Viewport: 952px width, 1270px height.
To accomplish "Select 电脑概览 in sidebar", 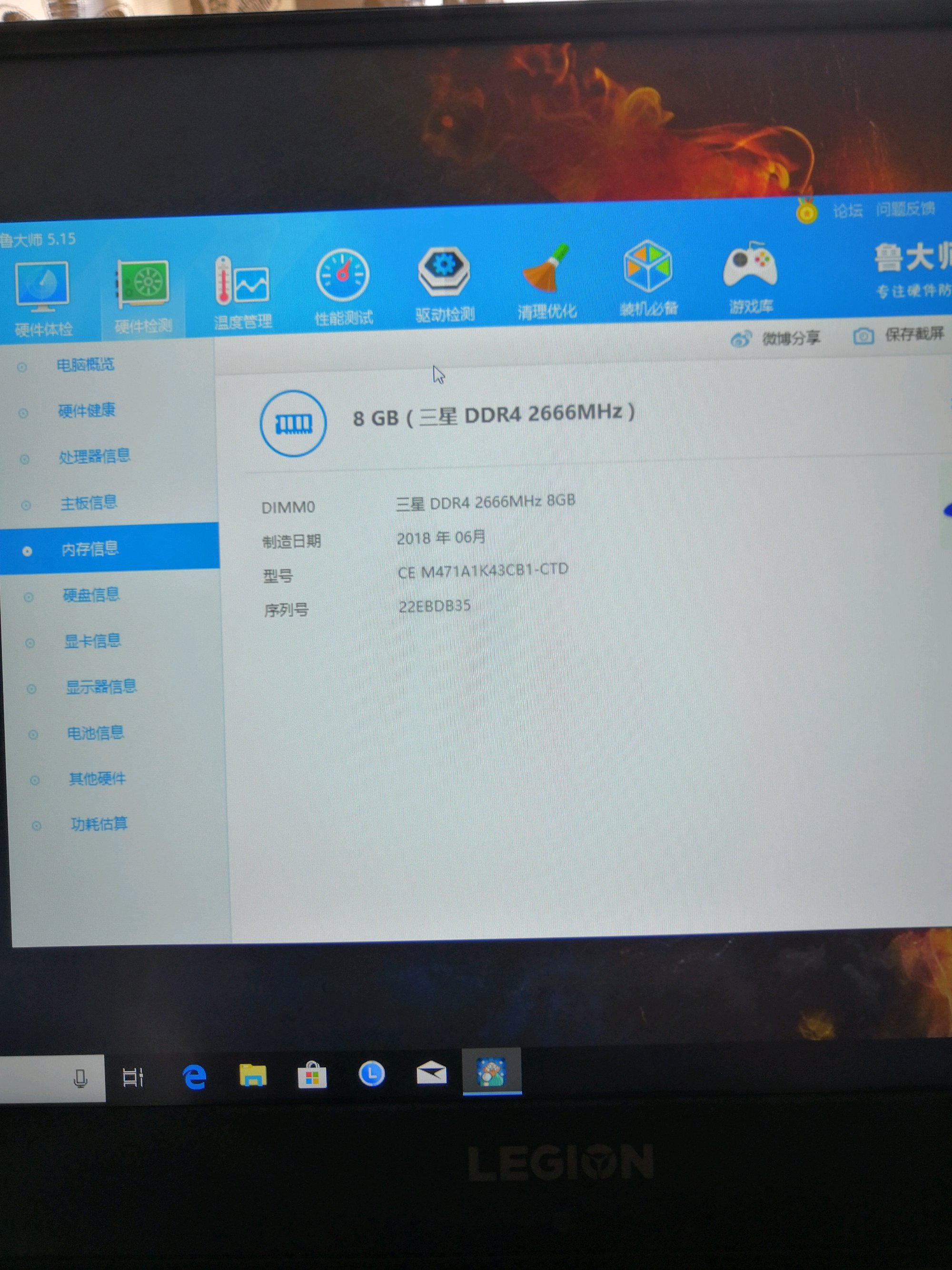I will coord(85,365).
